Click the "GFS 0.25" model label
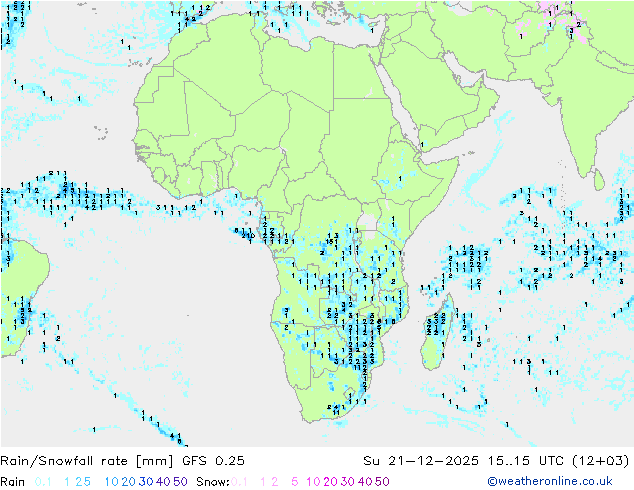The image size is (634, 490). point(213,461)
